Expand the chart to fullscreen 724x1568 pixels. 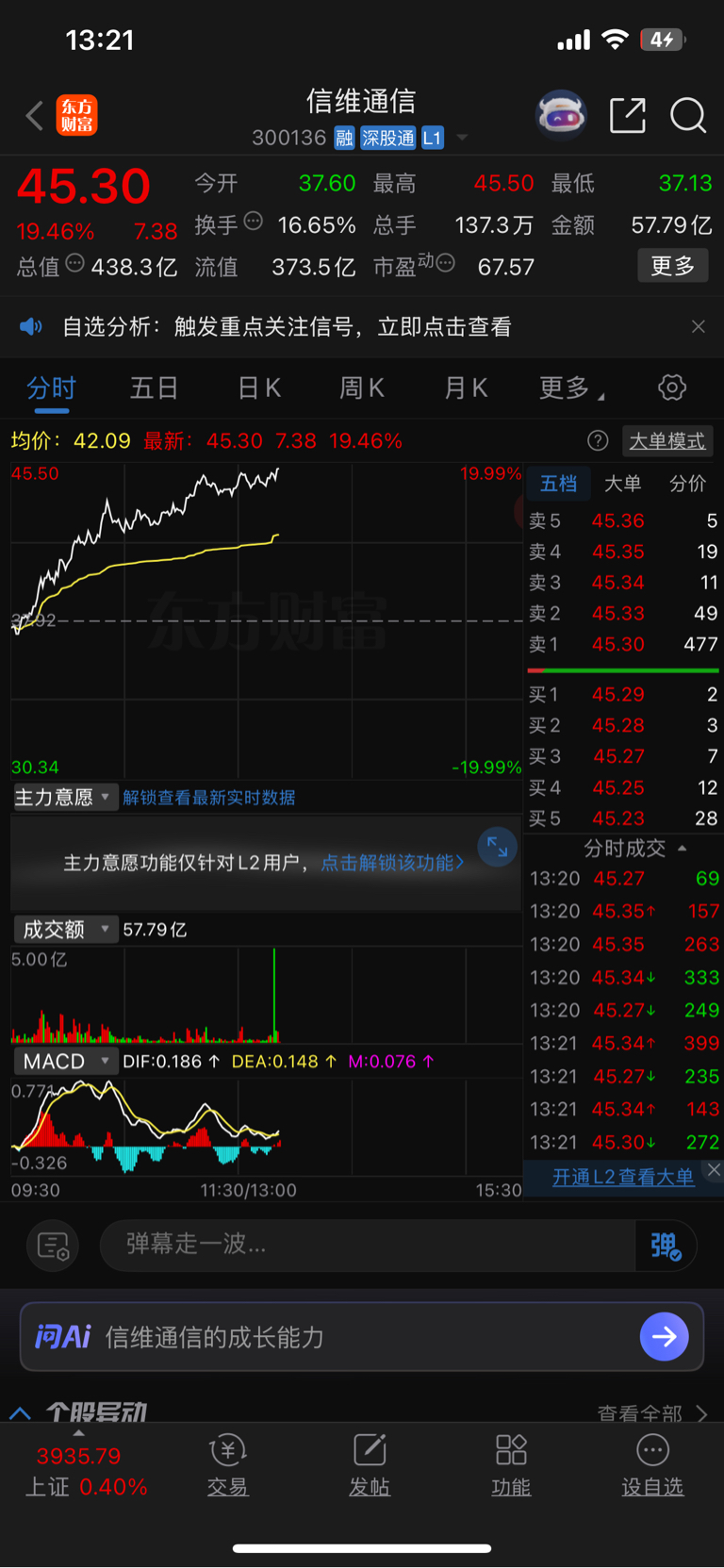coord(498,848)
